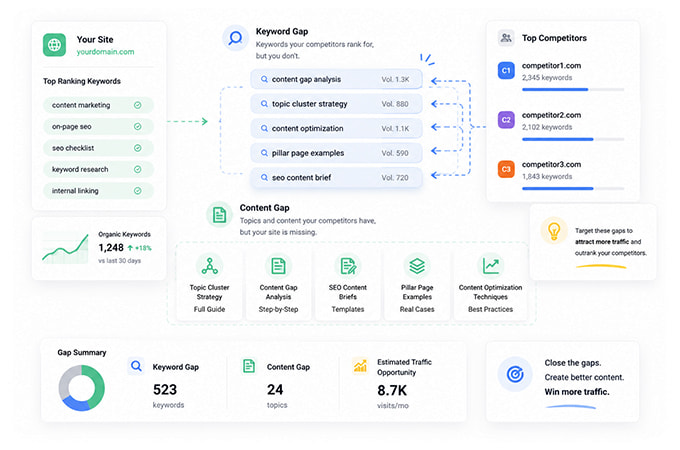The image size is (680, 450).
Task: Click the competitor2.com keyword progress bar
Action: [x=573, y=139]
